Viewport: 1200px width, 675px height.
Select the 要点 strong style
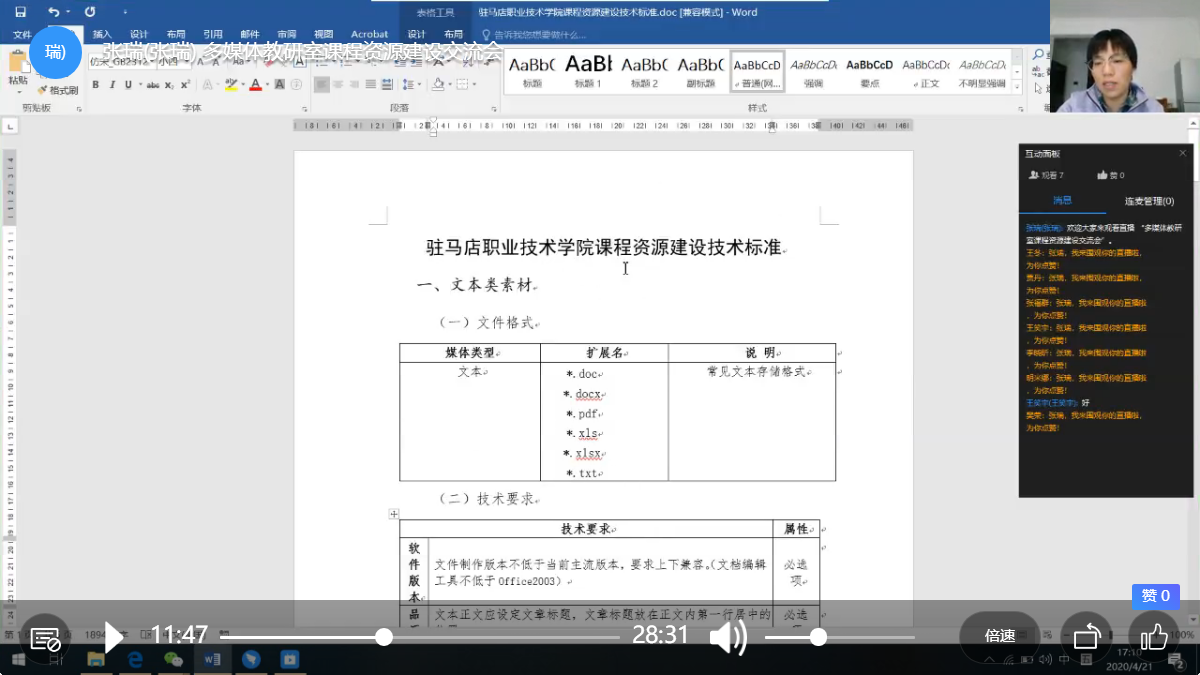tap(869, 71)
